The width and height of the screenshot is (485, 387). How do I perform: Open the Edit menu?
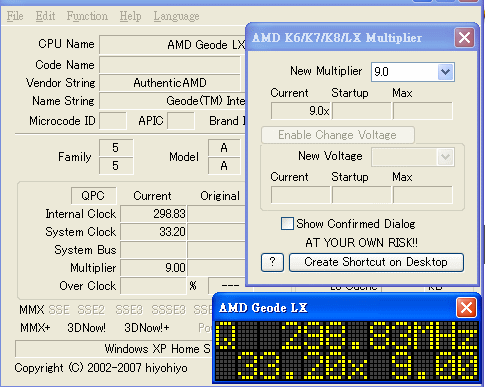[45, 16]
